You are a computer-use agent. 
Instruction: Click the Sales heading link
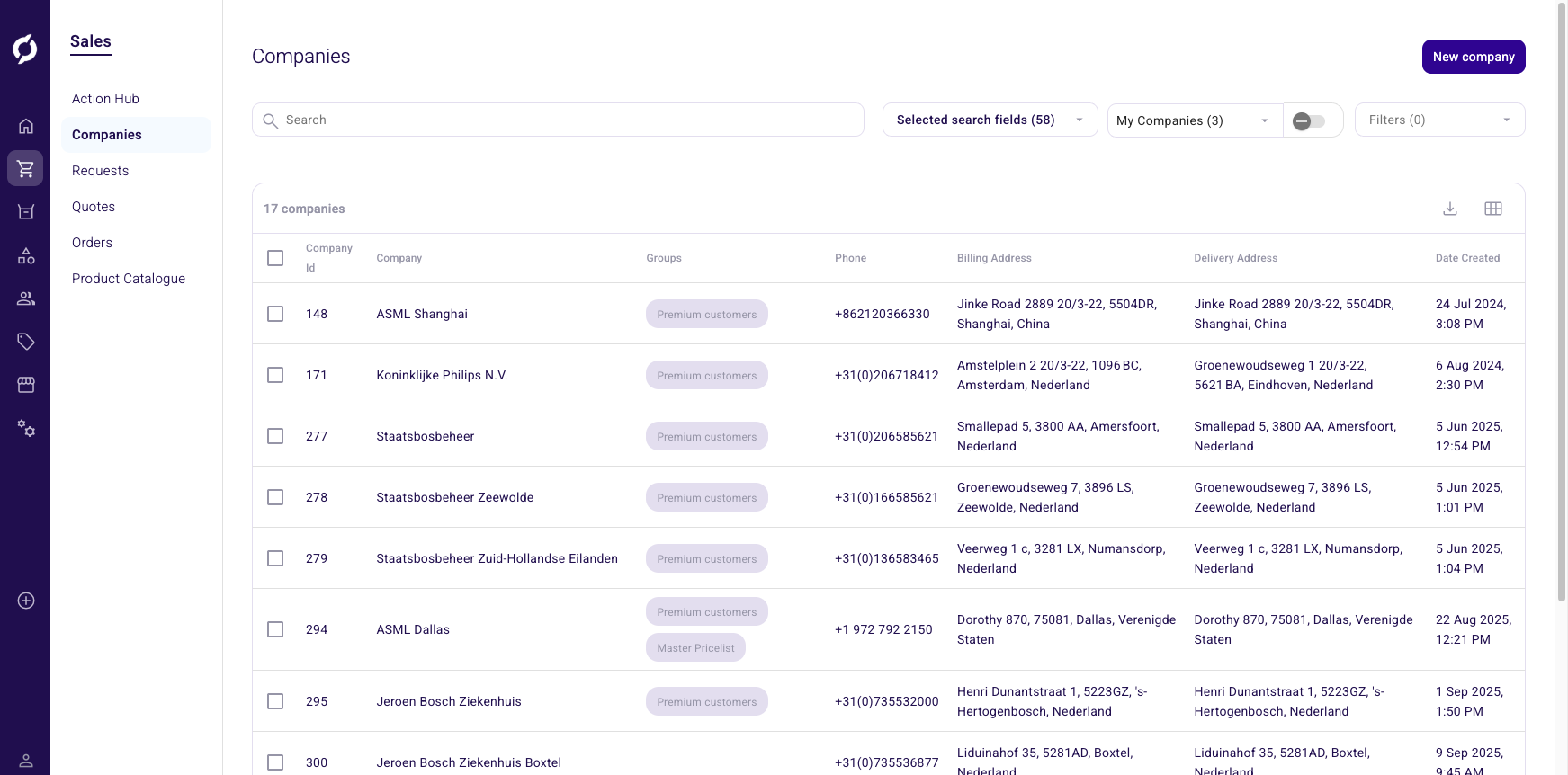pyautogui.click(x=91, y=41)
